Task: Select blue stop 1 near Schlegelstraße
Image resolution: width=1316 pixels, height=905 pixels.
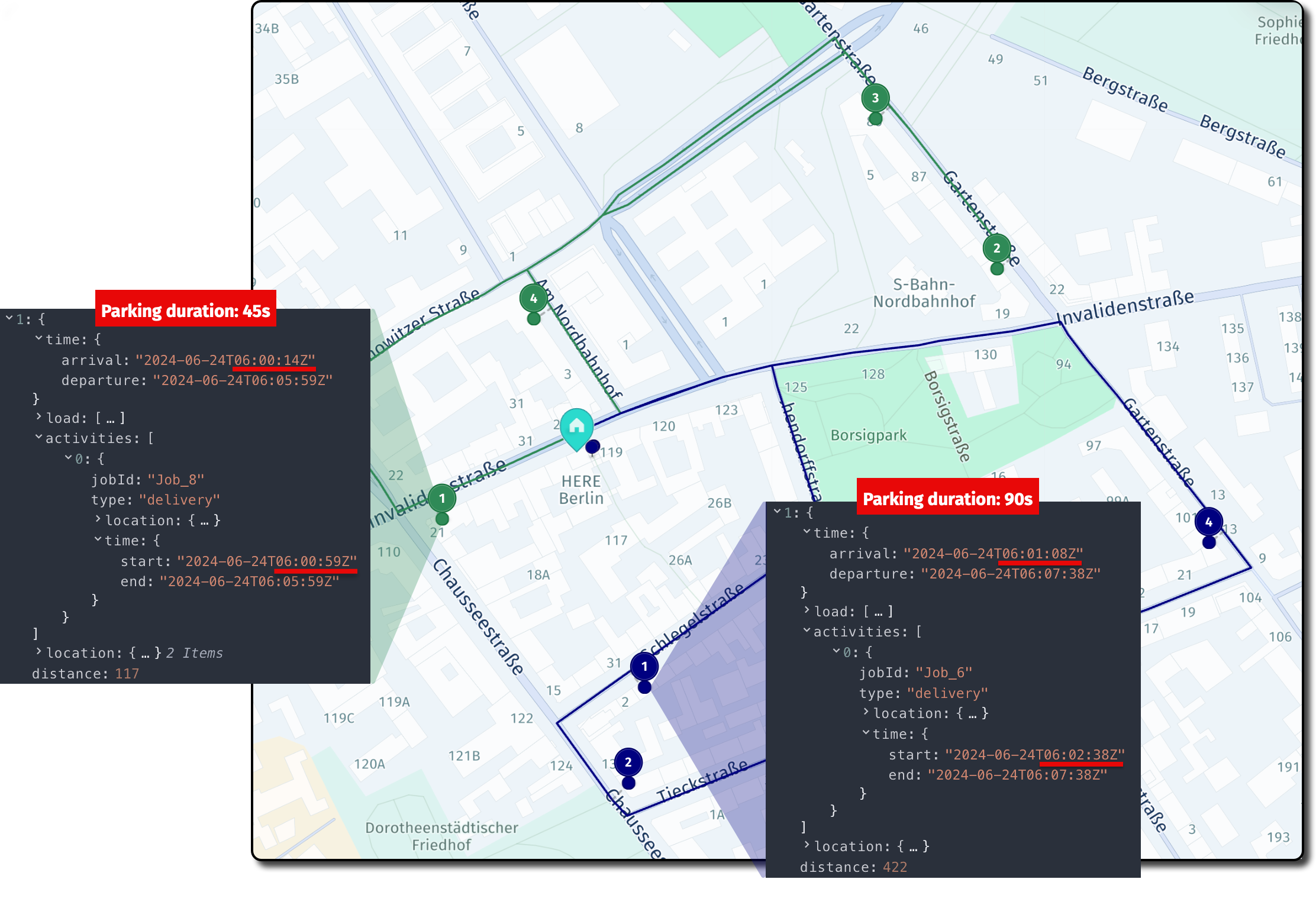Action: point(644,666)
